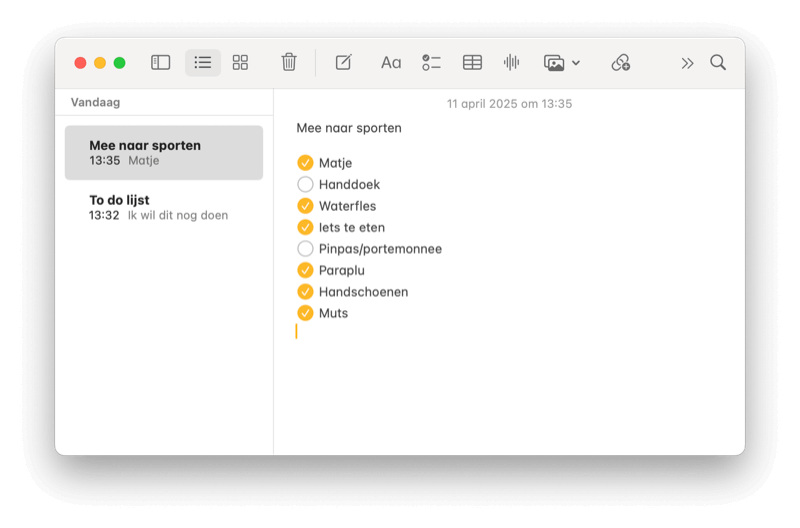Minimize the window with yellow button
This screenshot has width=800, height=528.
tap(100, 63)
